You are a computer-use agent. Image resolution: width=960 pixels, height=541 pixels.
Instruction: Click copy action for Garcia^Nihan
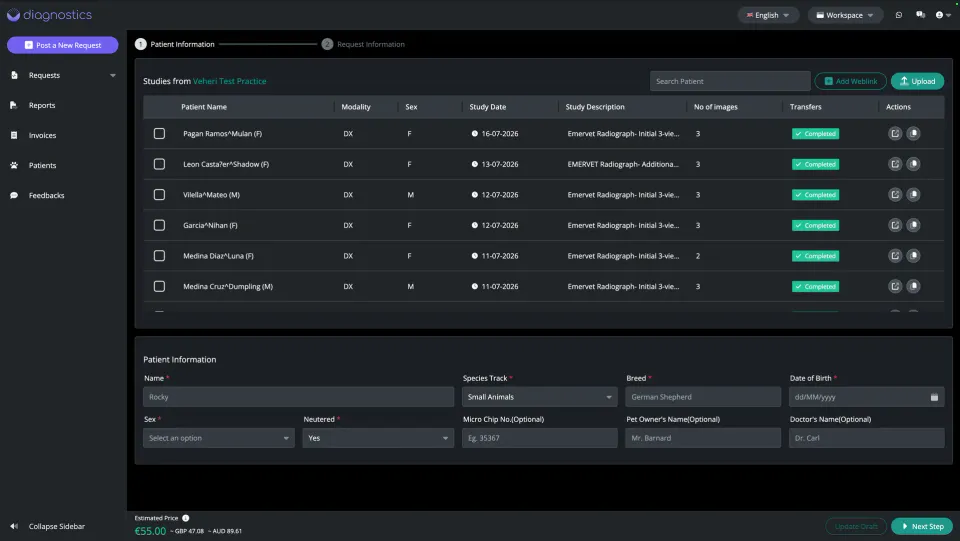click(913, 225)
